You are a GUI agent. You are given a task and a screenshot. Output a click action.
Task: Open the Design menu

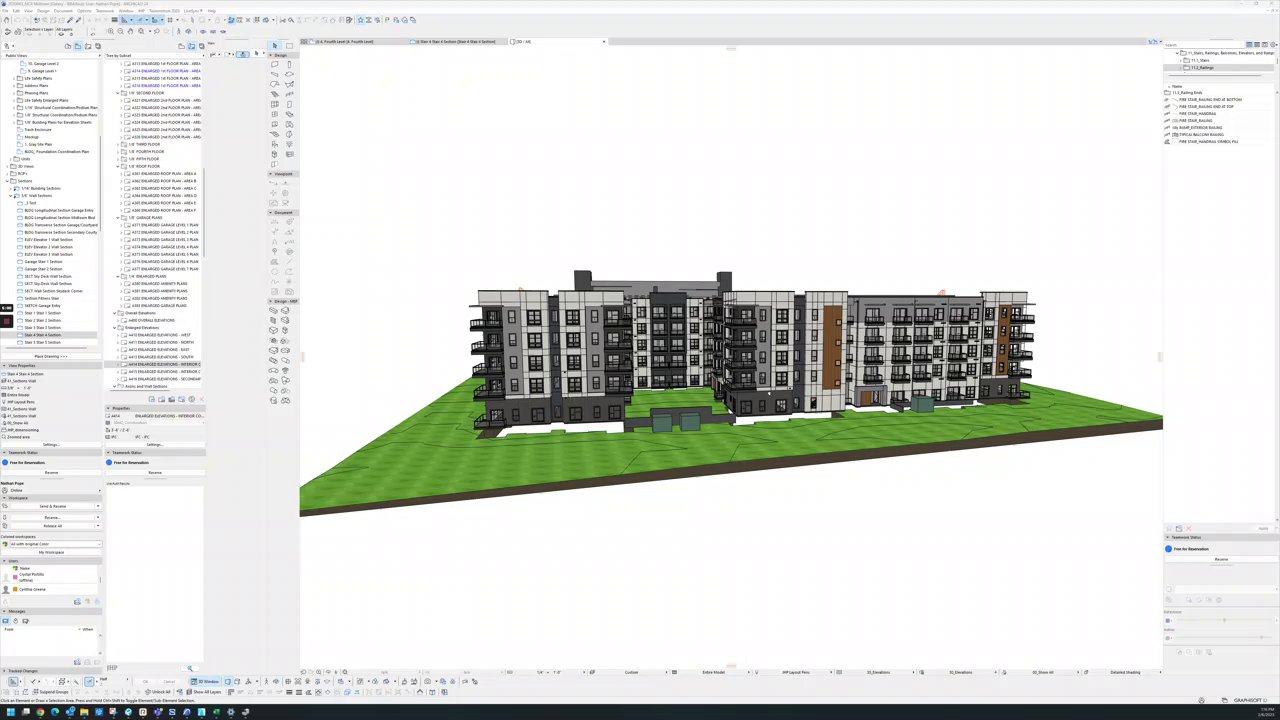pyautogui.click(x=43, y=11)
